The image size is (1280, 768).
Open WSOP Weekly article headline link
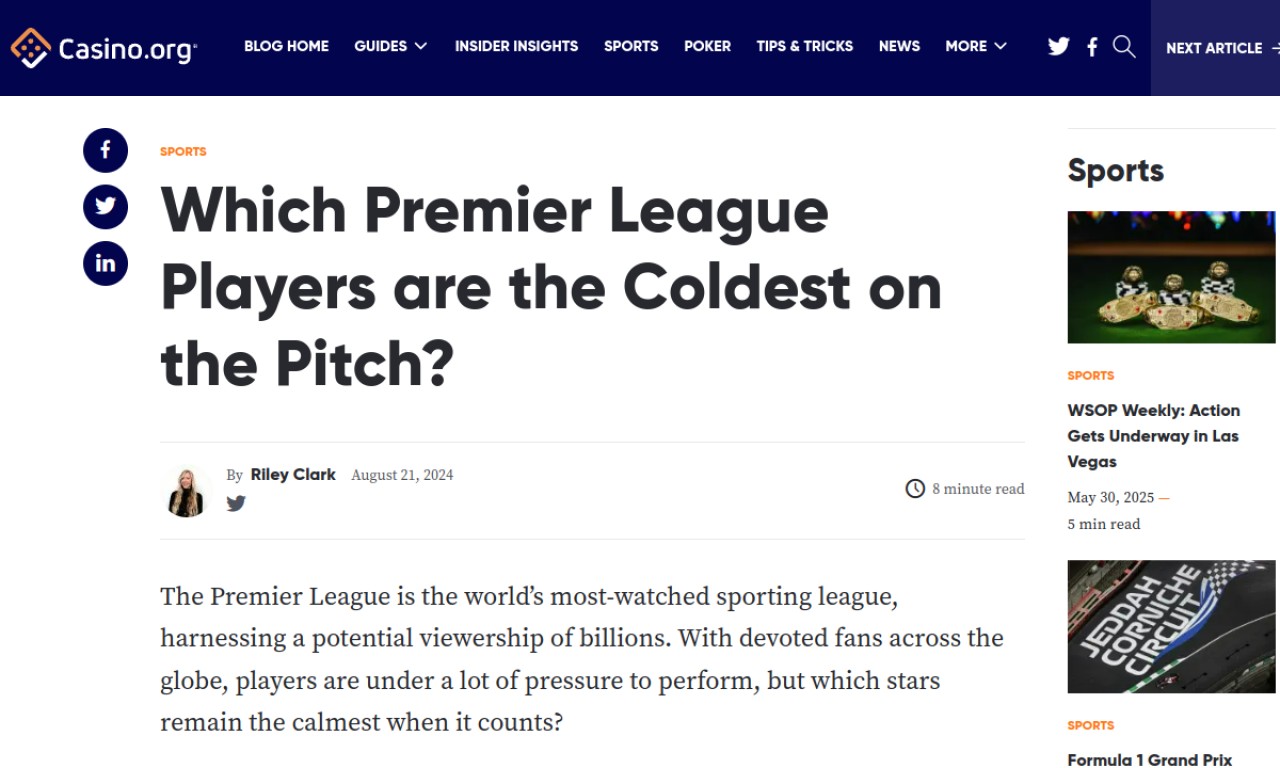[1154, 436]
